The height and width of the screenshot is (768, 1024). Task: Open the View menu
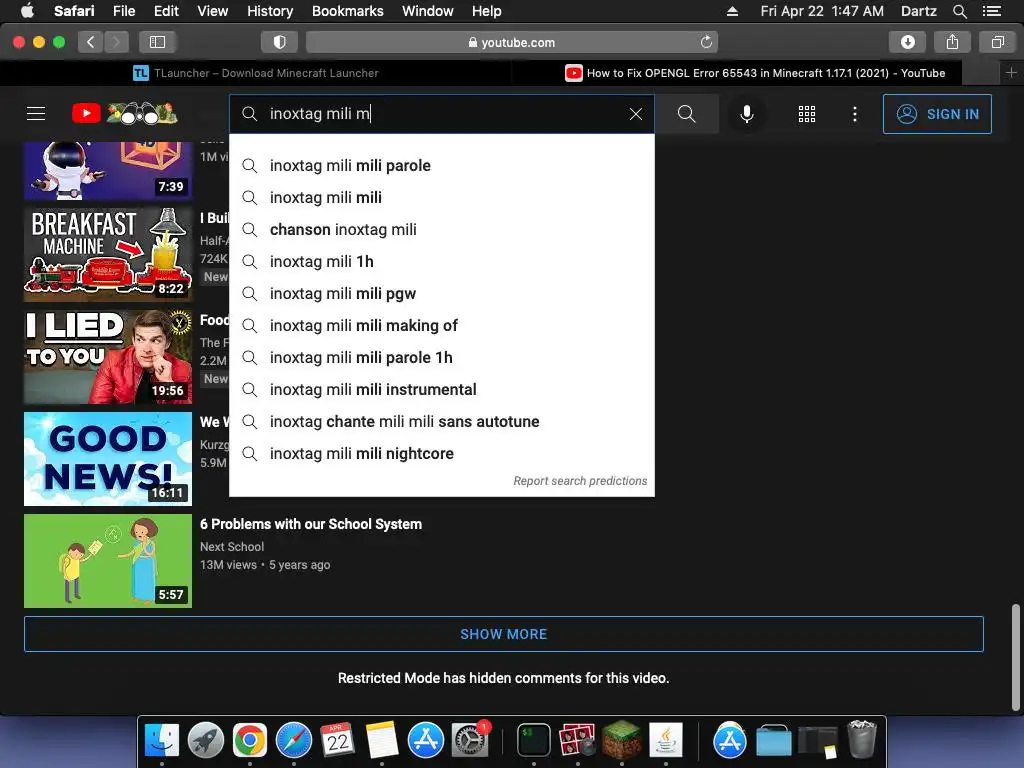tap(212, 11)
